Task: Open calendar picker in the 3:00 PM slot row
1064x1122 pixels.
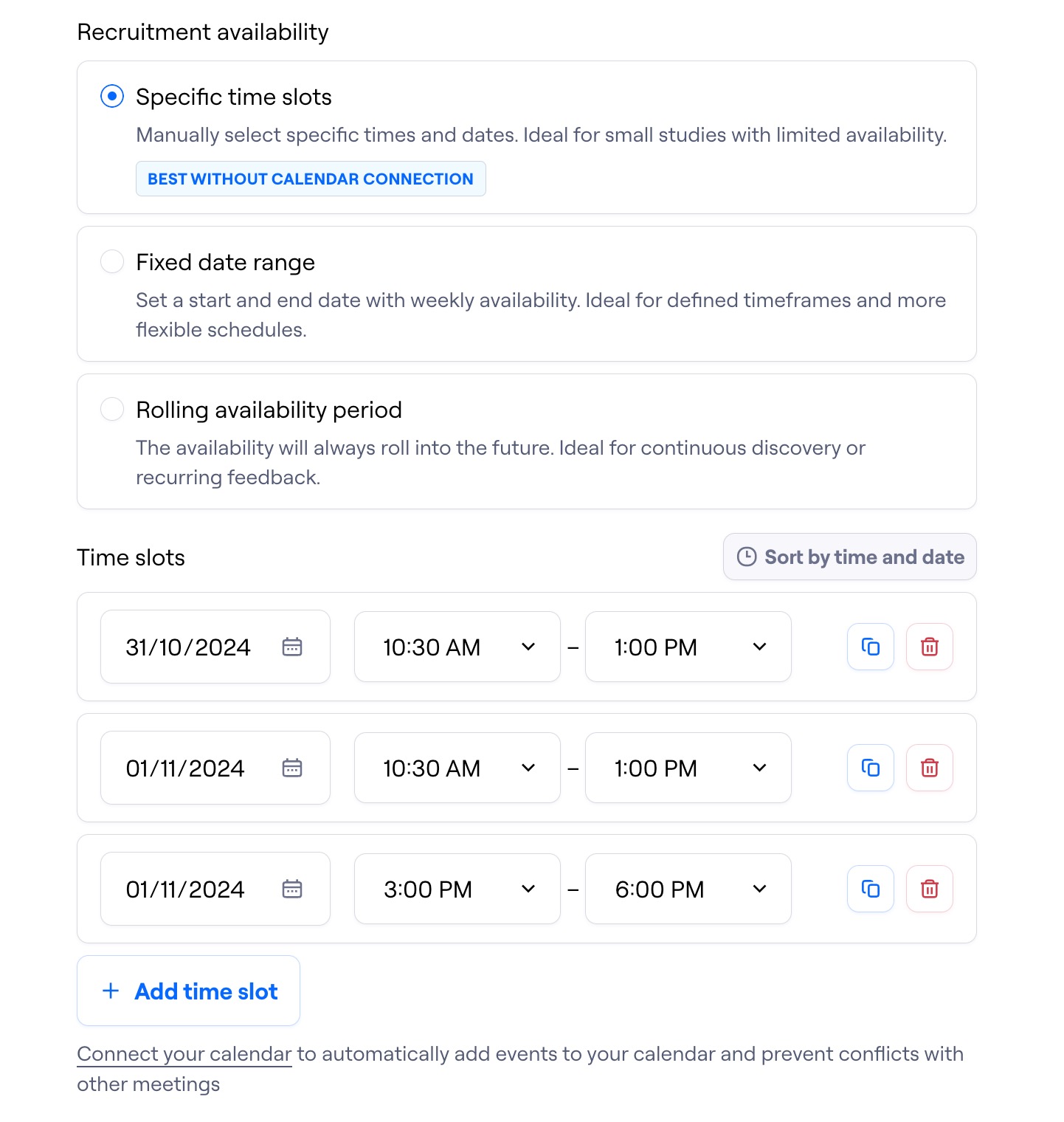Action: click(x=292, y=889)
